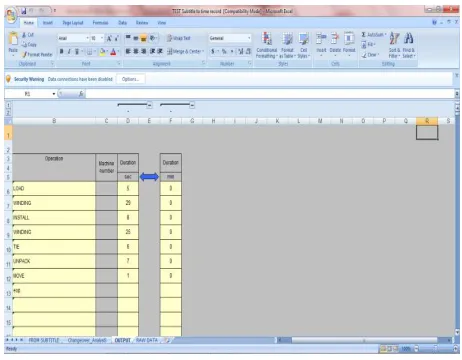462x360 pixels.
Task: Click the Increase Decimal button
Action: pos(241,51)
